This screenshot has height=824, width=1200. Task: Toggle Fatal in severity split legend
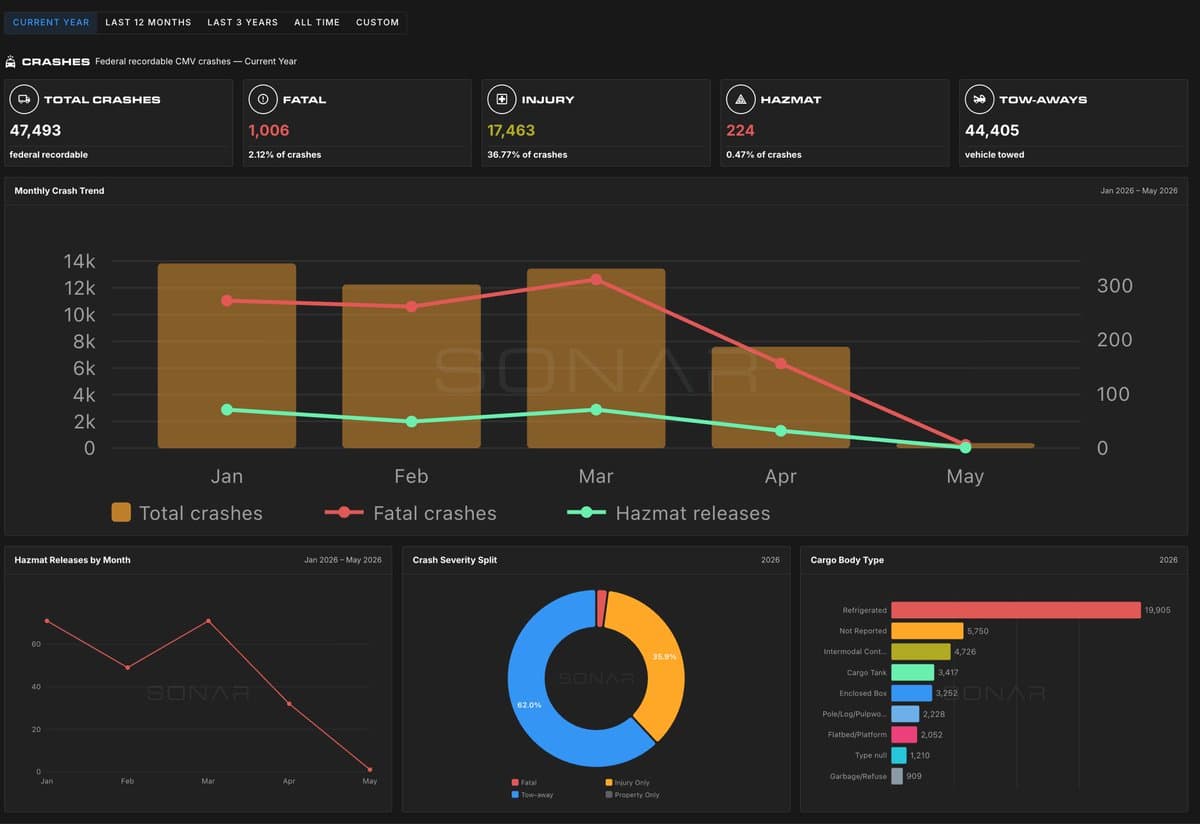524,783
